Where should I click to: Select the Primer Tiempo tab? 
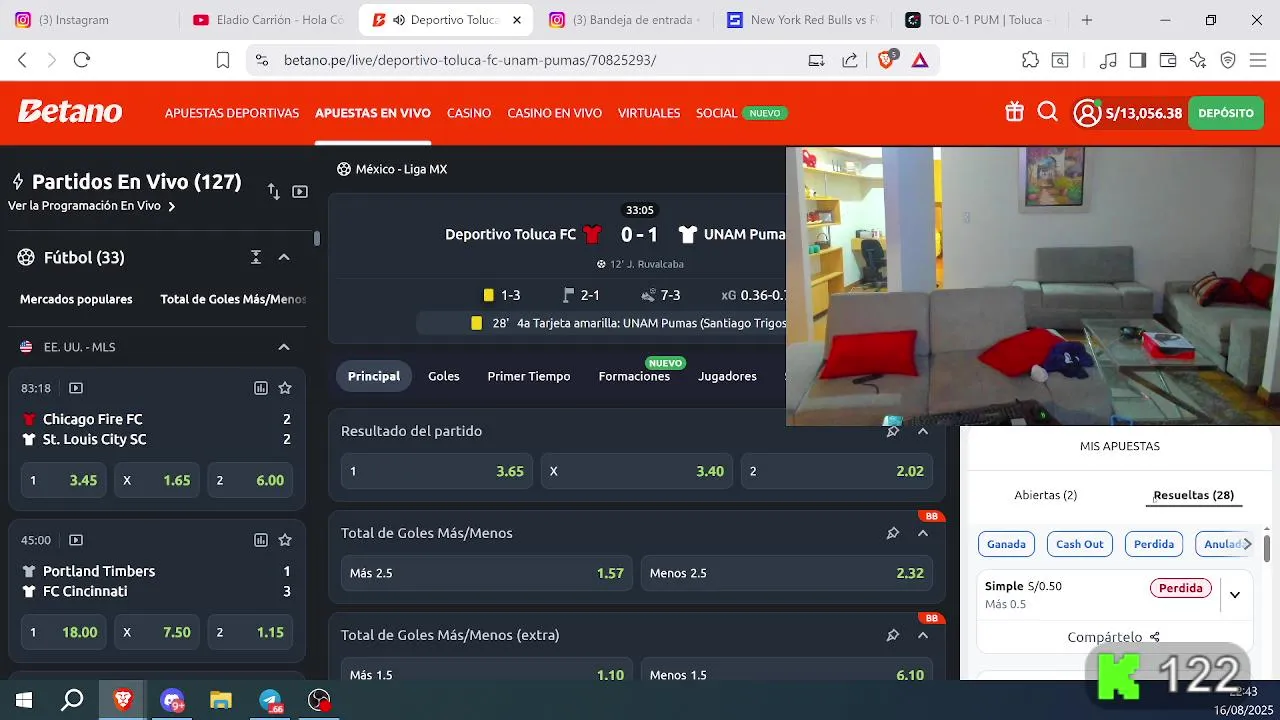coord(529,376)
